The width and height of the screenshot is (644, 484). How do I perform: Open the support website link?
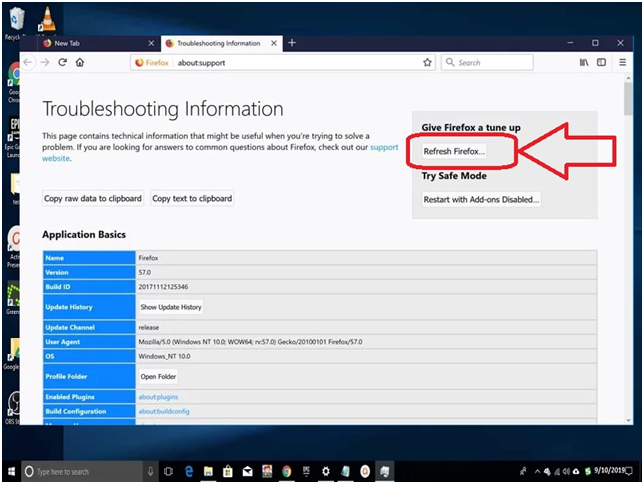(384, 147)
